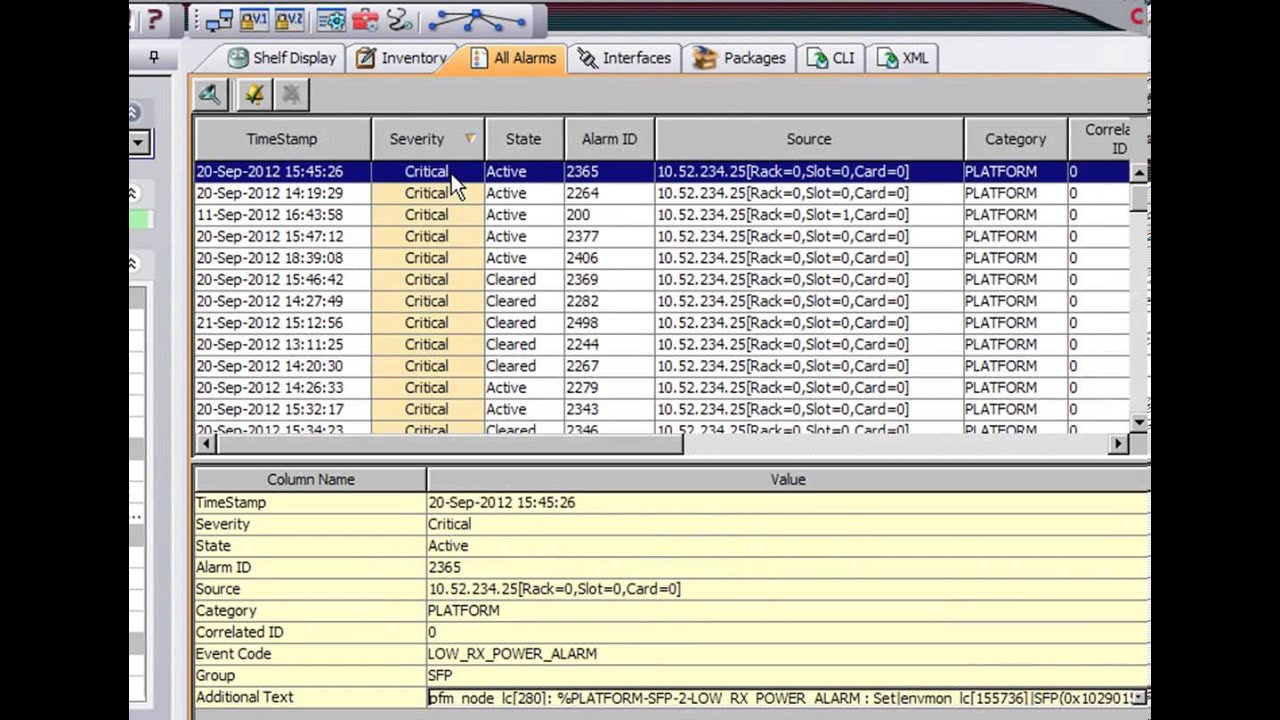Click the Alarm ID value 2365 in details

444,567
